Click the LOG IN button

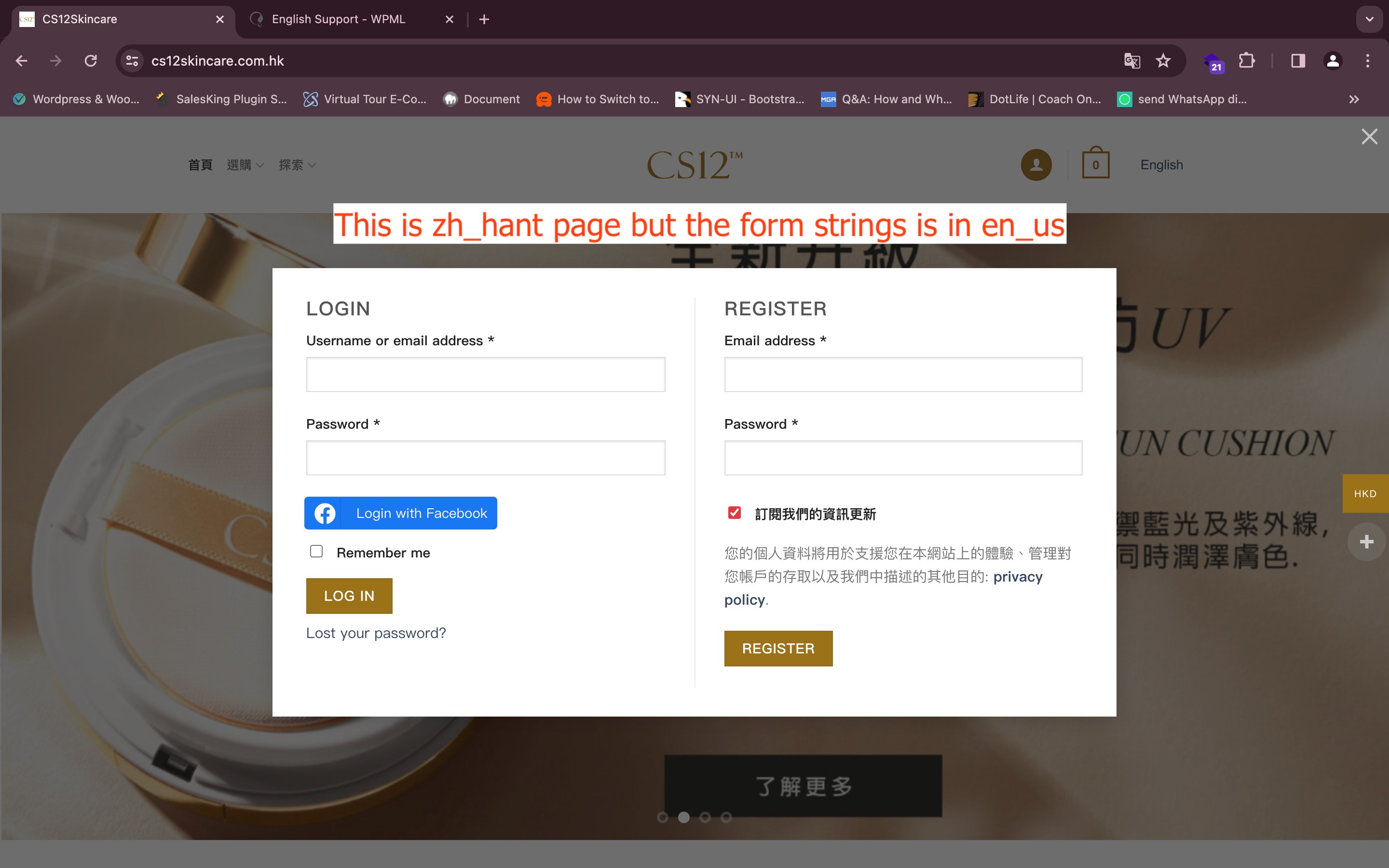pyautogui.click(x=349, y=596)
